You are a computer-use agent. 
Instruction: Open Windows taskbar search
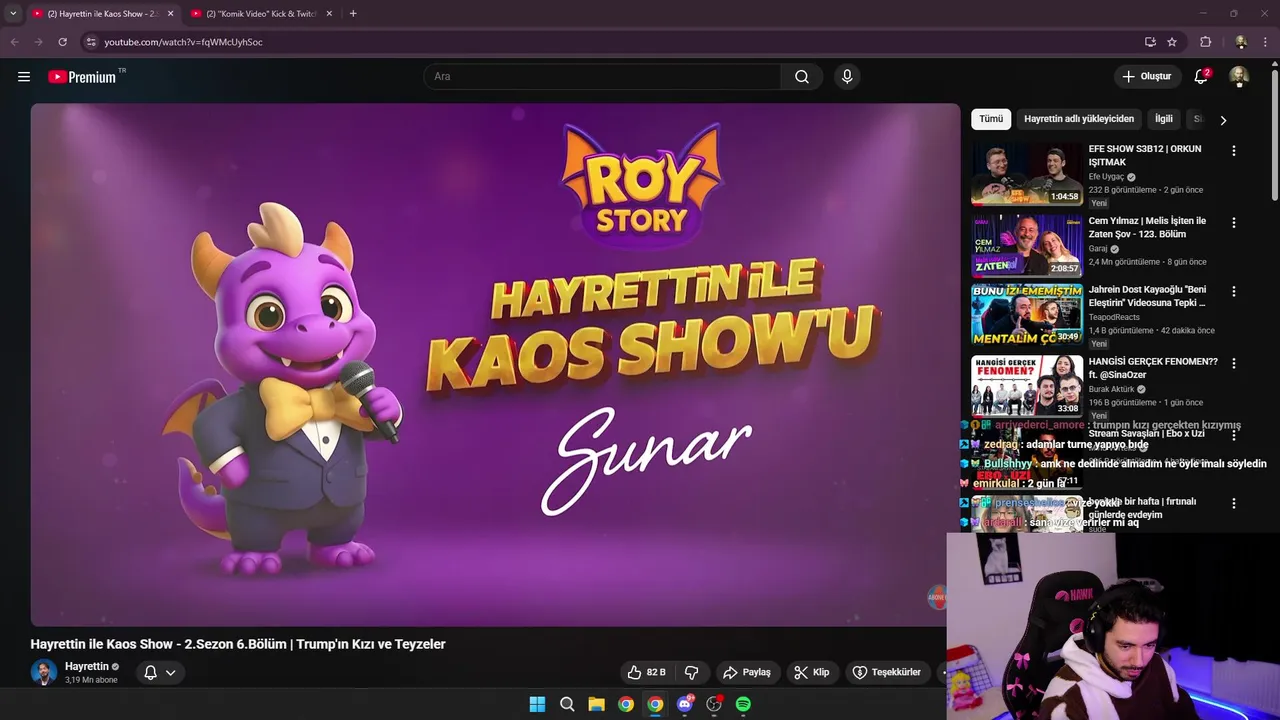[x=567, y=704]
